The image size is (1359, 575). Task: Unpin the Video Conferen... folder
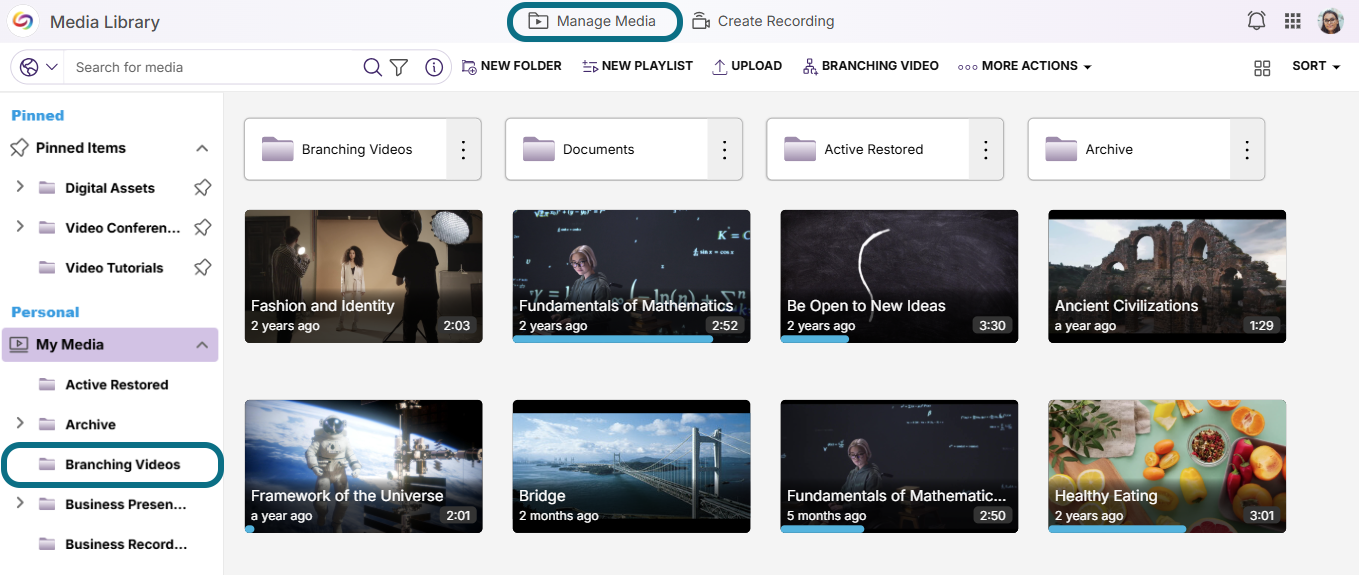pyautogui.click(x=202, y=228)
